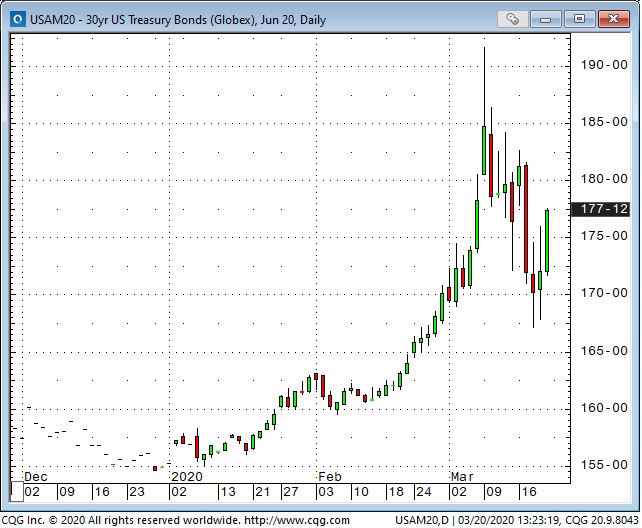Click the Dec month label on time axis
Image resolution: width=642 pixels, height=528 pixels.
point(36,477)
